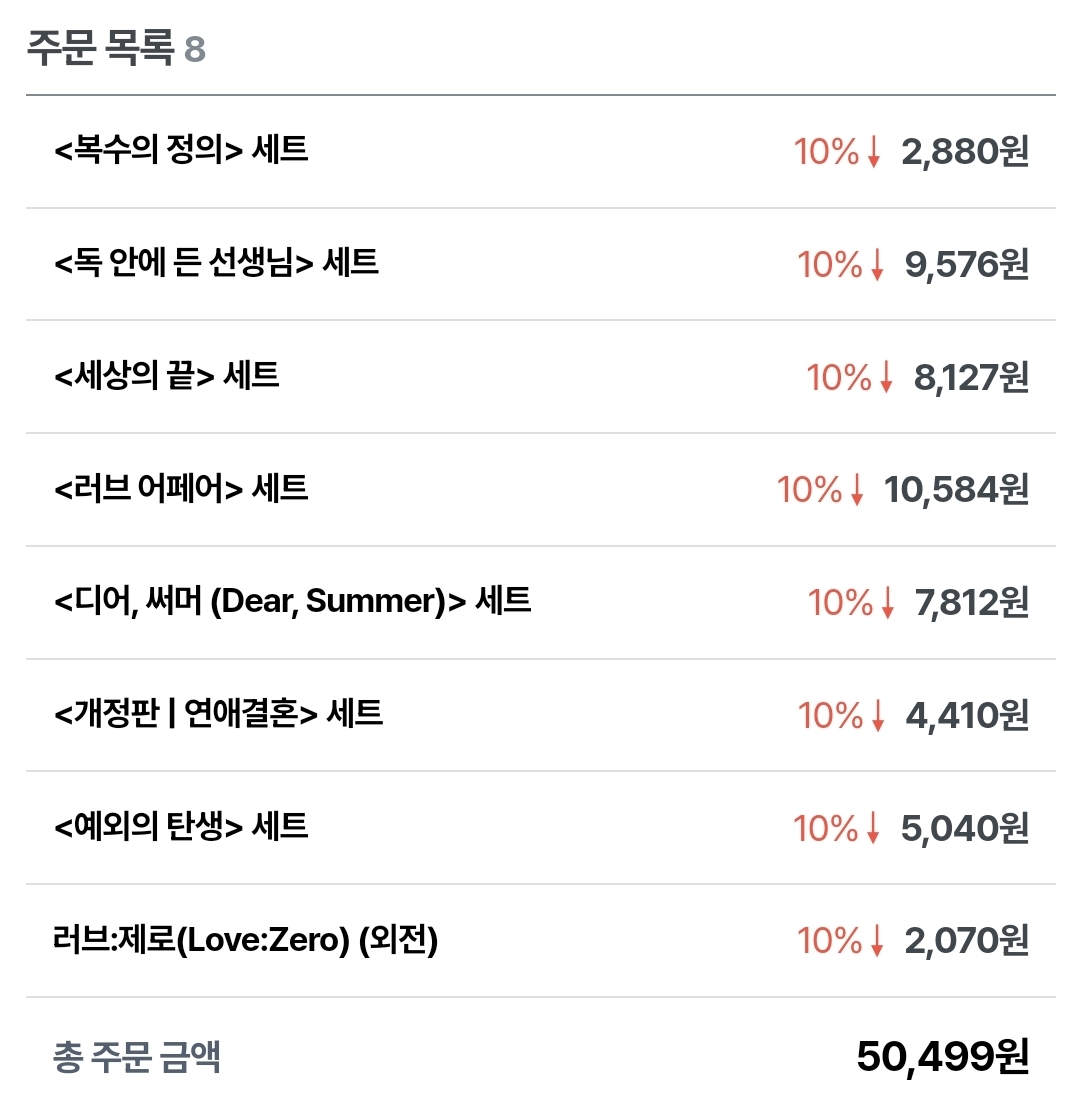Open the <독 안에 든 선생님> 세트 item
Viewport: 1080px width, 1109px height.
tap(216, 263)
